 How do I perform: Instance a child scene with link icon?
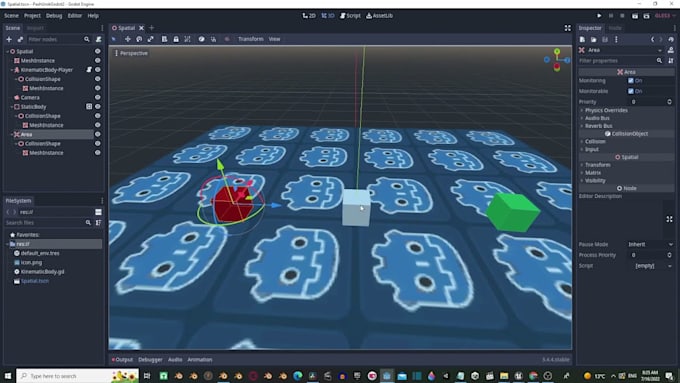pyautogui.click(x=20, y=39)
